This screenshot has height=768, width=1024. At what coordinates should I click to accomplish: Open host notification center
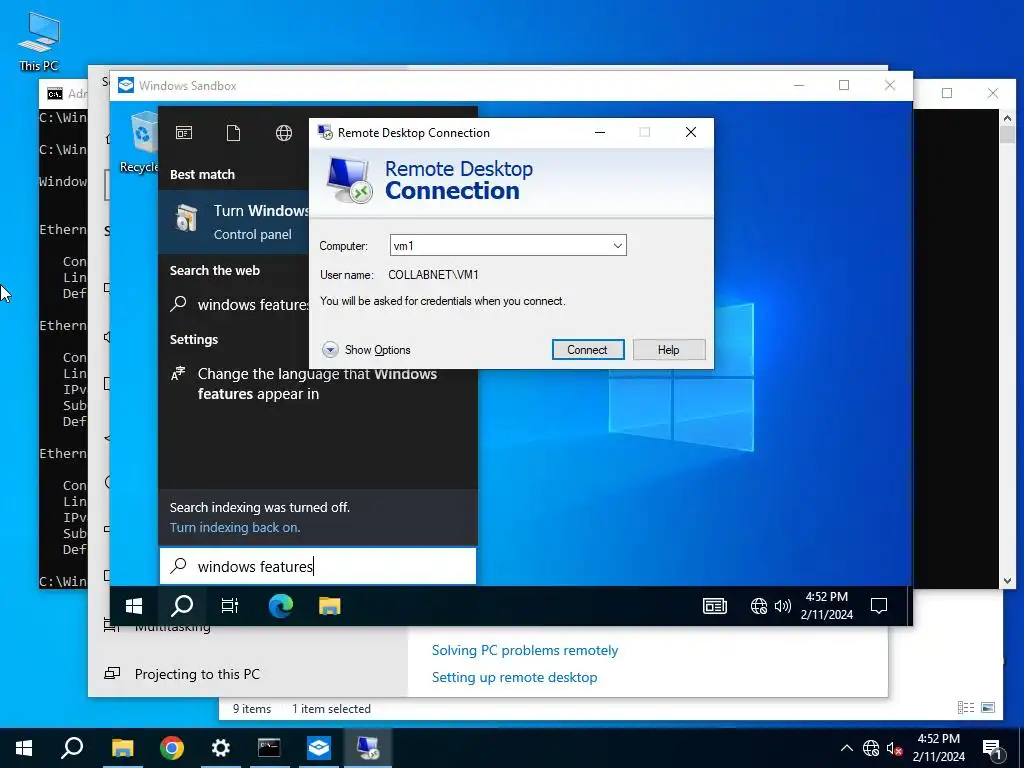(992, 748)
